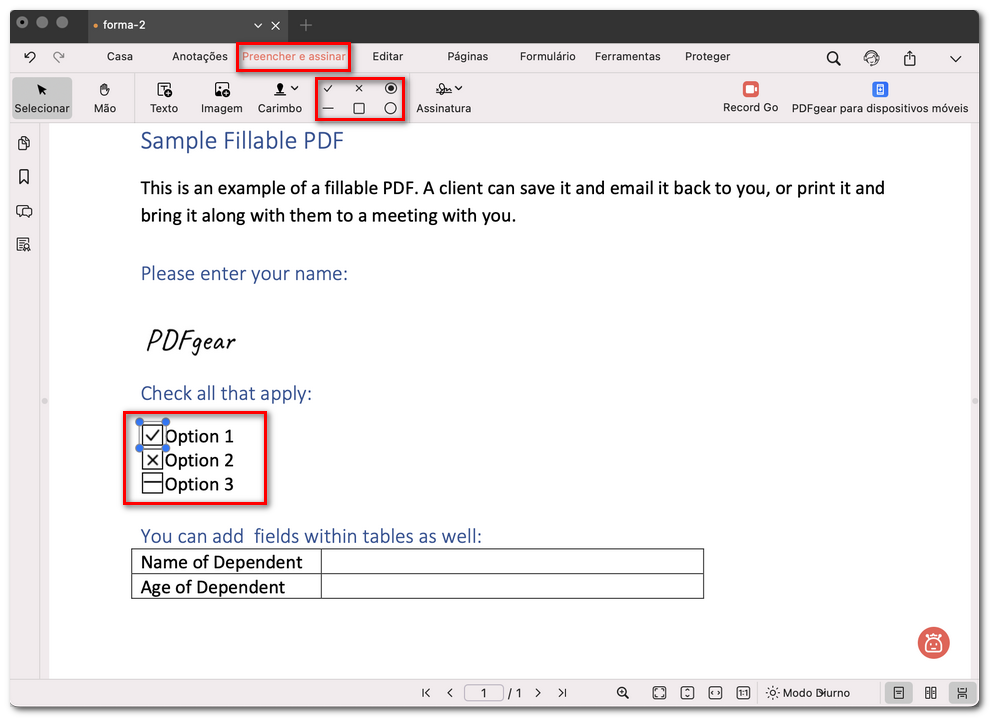The width and height of the screenshot is (990, 718).
Task: Toggle full screen view
Action: [x=659, y=693]
